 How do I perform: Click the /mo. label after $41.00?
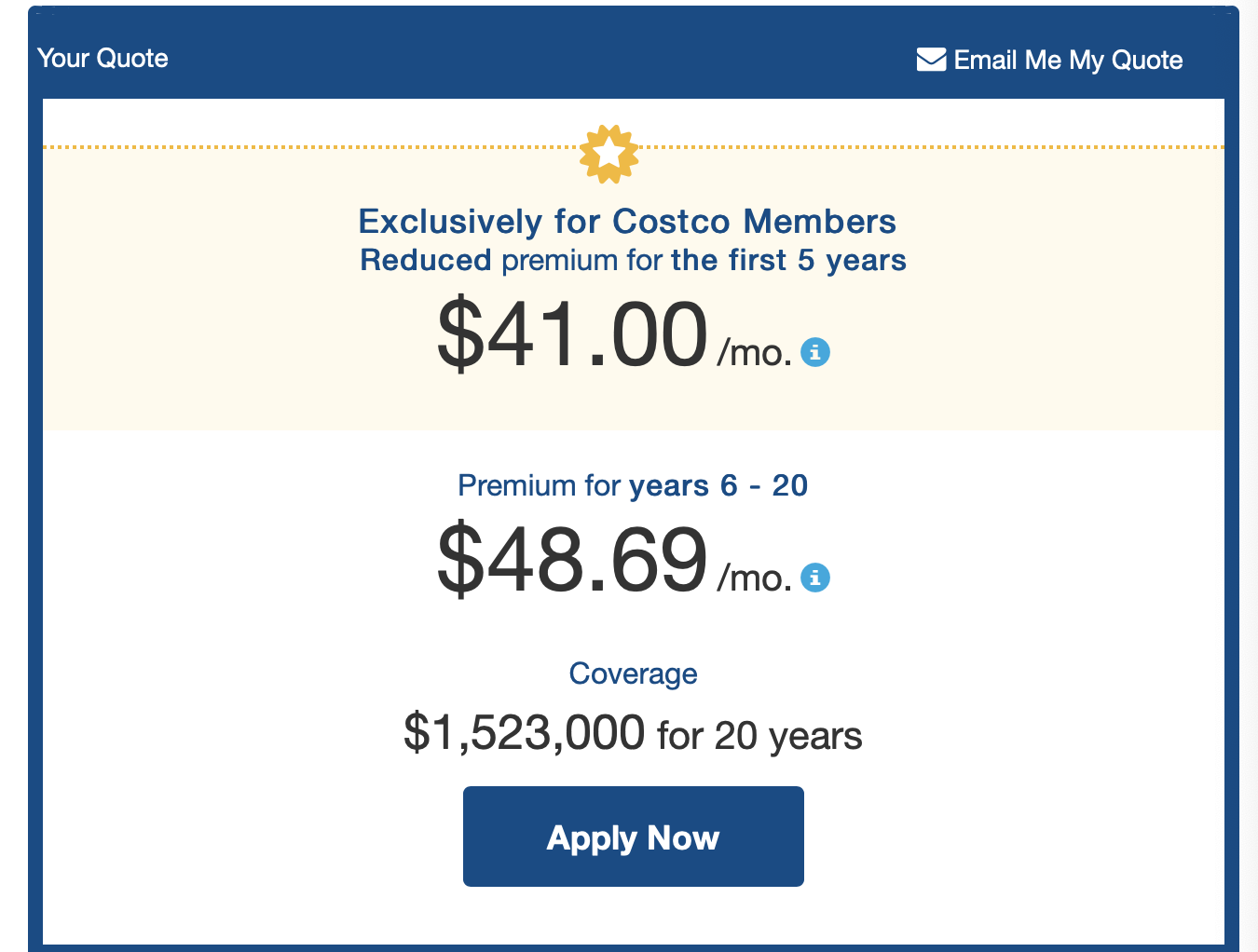tap(754, 353)
